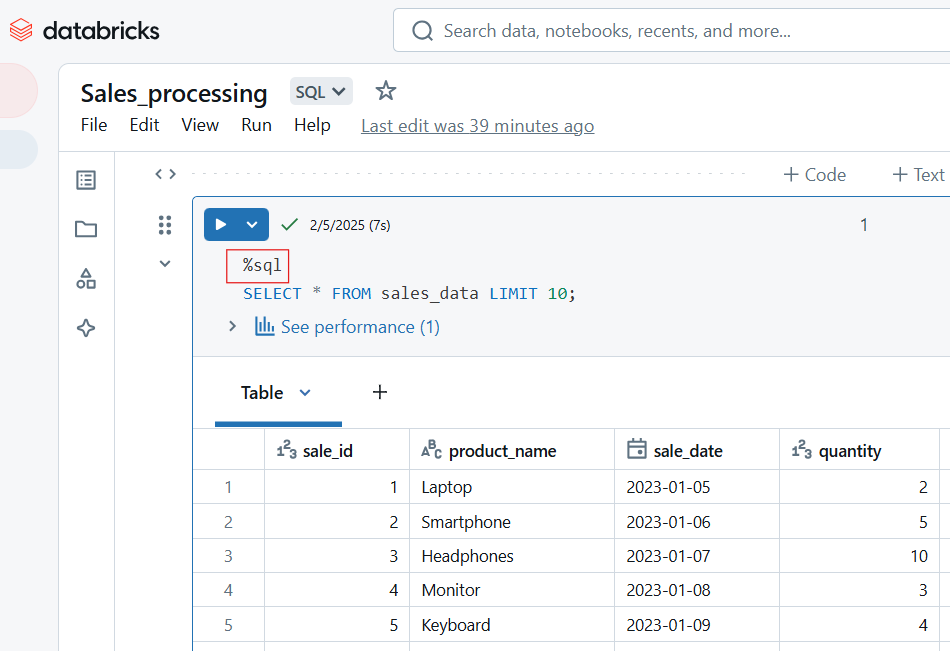Click the product_name string type icon

(431, 450)
